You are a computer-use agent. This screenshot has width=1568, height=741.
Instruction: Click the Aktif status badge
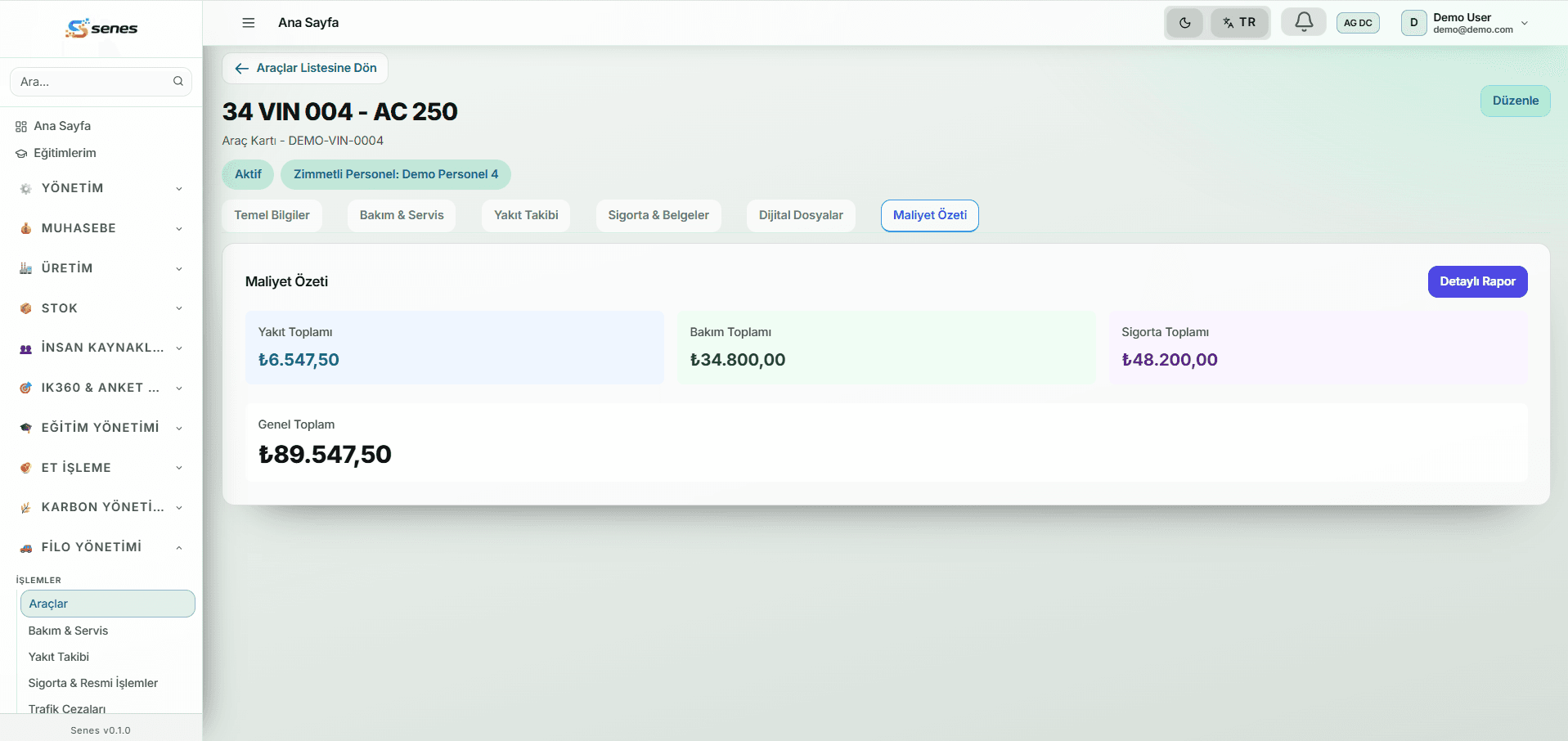coord(248,174)
